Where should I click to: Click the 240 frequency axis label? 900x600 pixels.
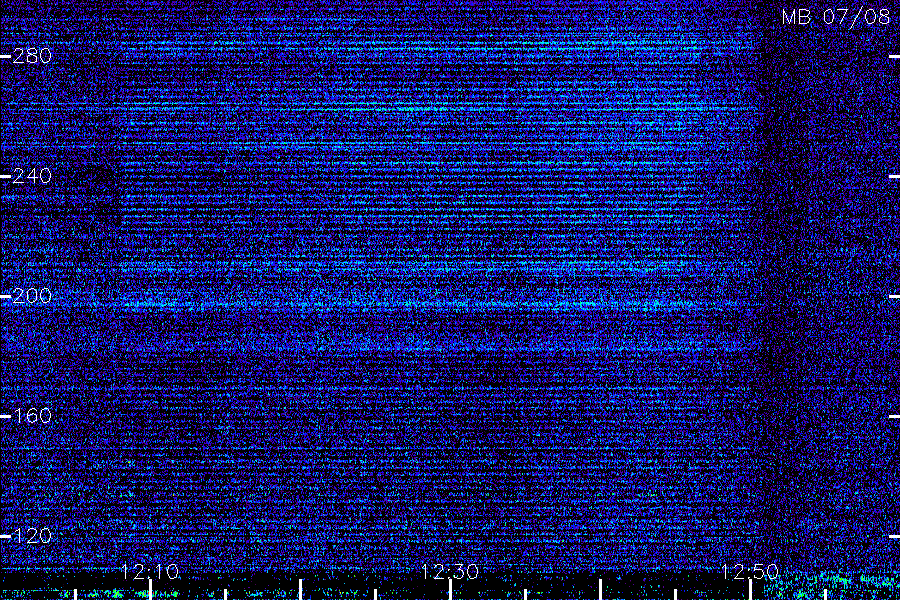tap(32, 176)
